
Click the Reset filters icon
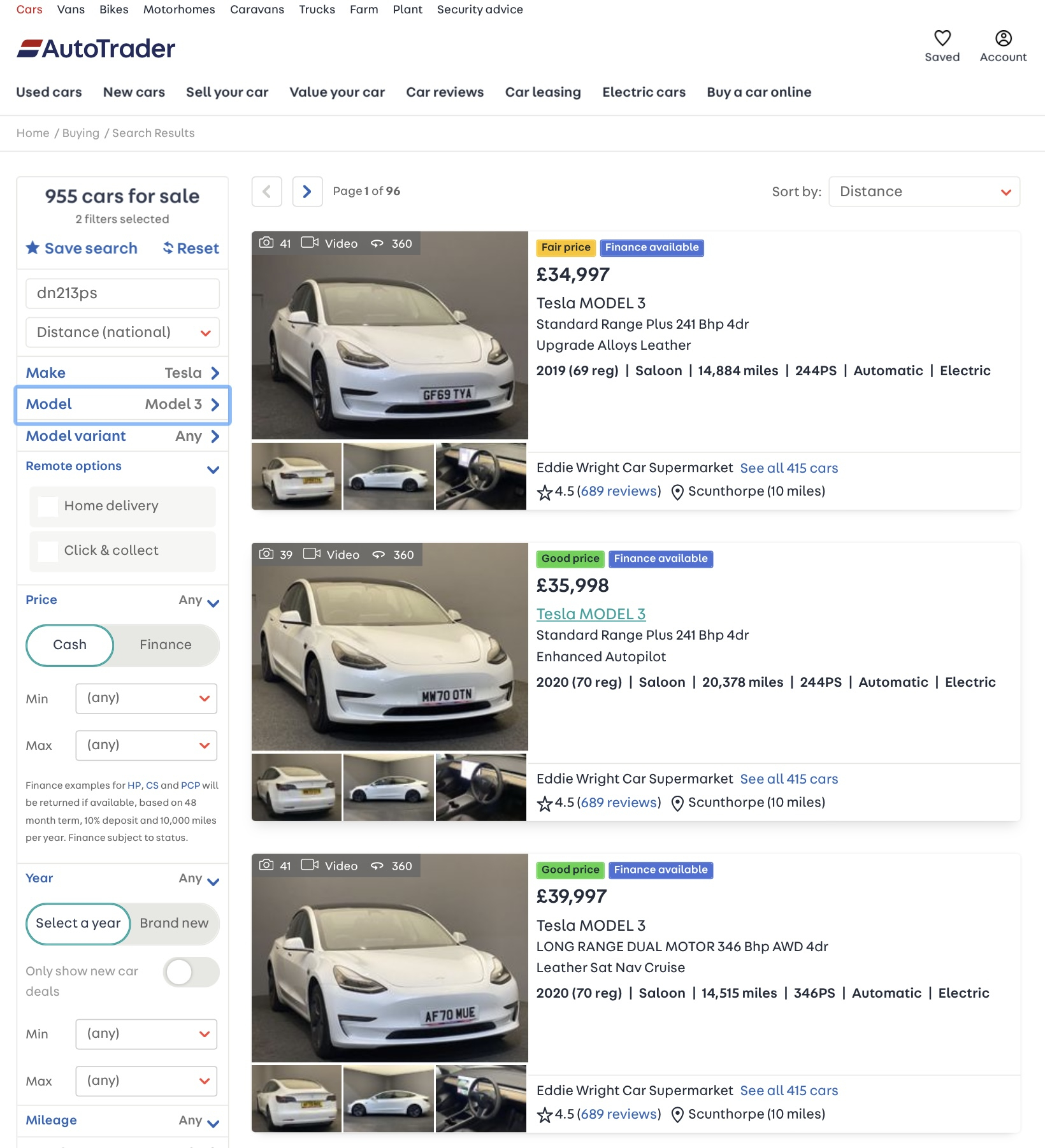[168, 248]
